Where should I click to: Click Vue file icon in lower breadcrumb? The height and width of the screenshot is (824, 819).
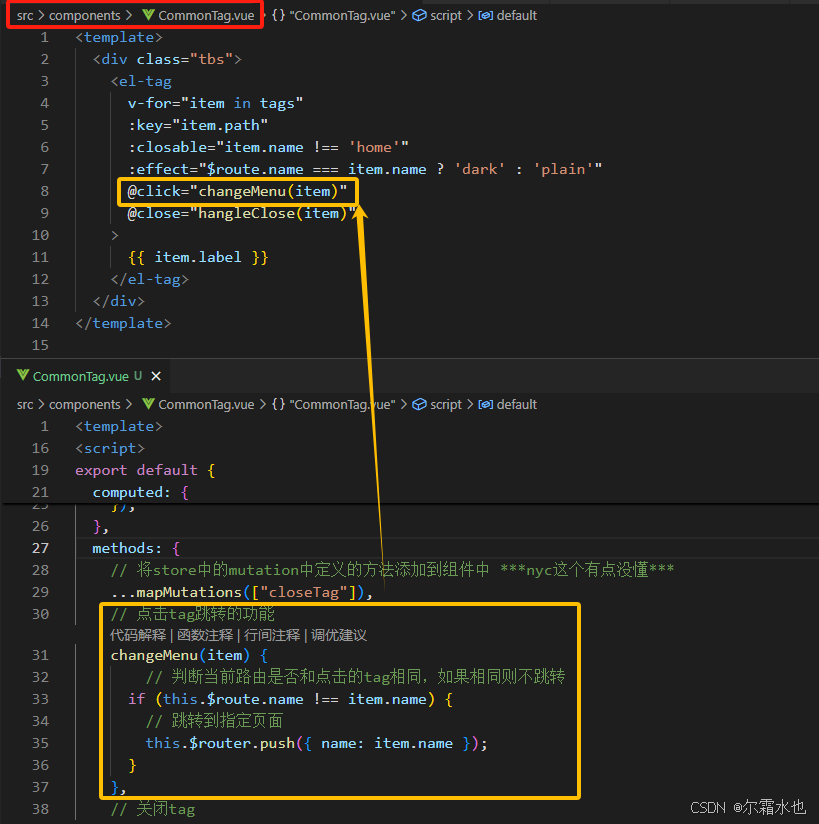tap(148, 404)
